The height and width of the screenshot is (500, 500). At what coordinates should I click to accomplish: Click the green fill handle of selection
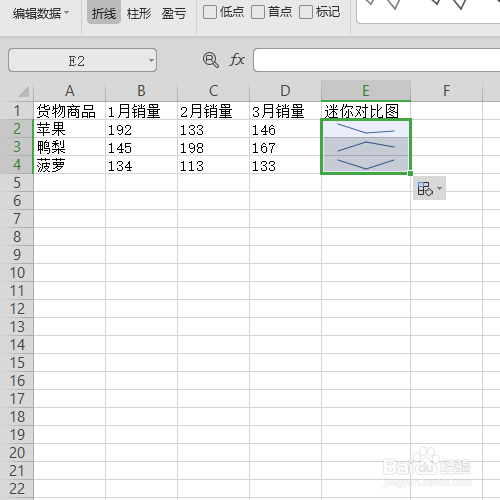pyautogui.click(x=410, y=173)
